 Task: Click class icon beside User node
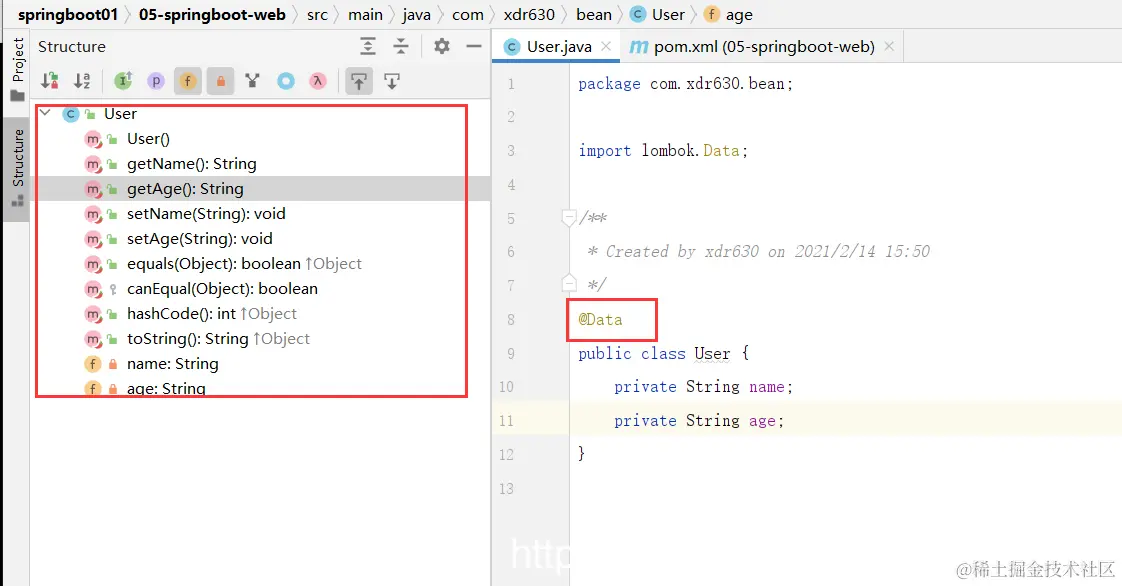coord(70,114)
